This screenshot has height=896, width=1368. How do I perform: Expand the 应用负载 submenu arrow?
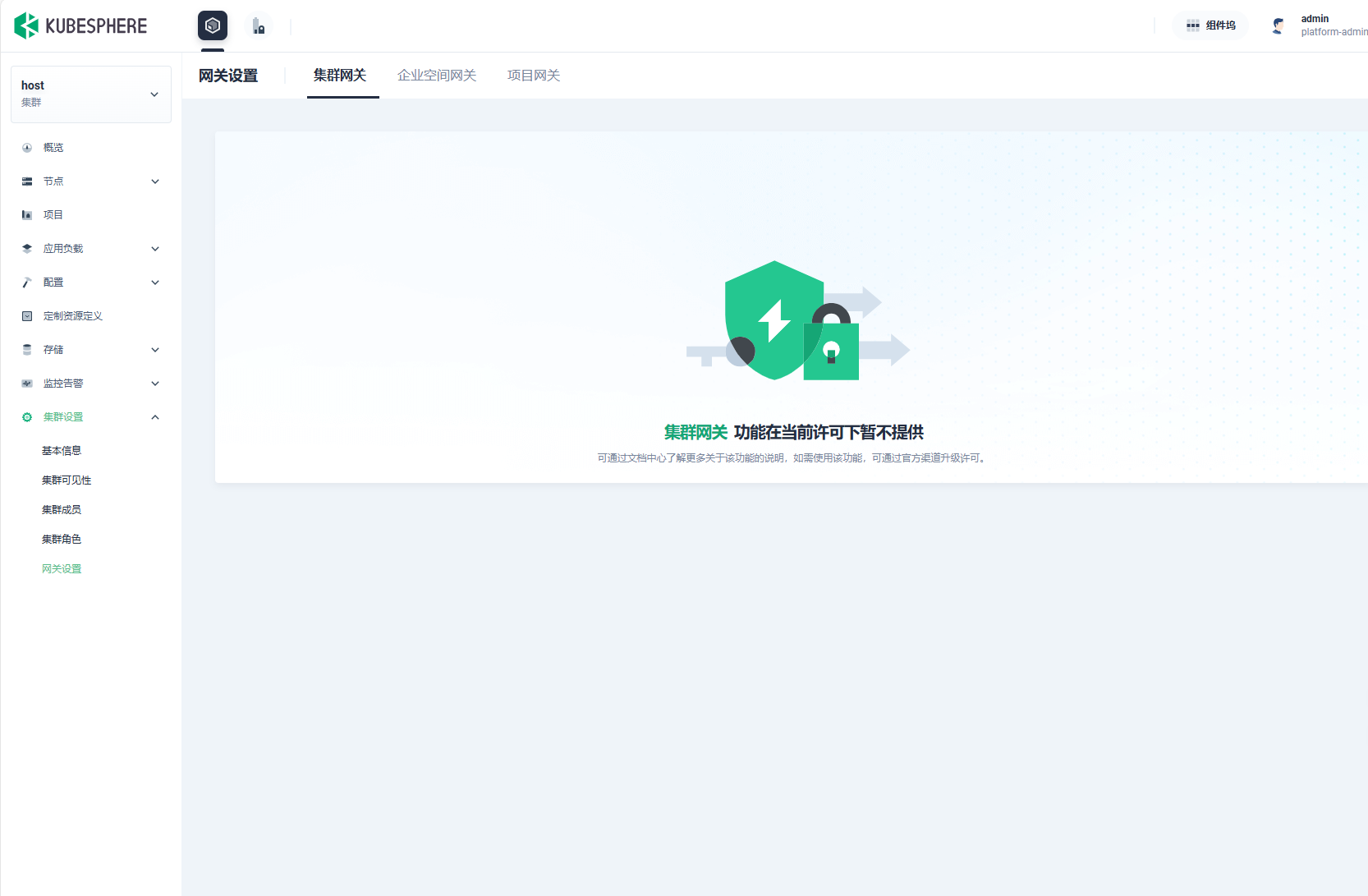(155, 249)
